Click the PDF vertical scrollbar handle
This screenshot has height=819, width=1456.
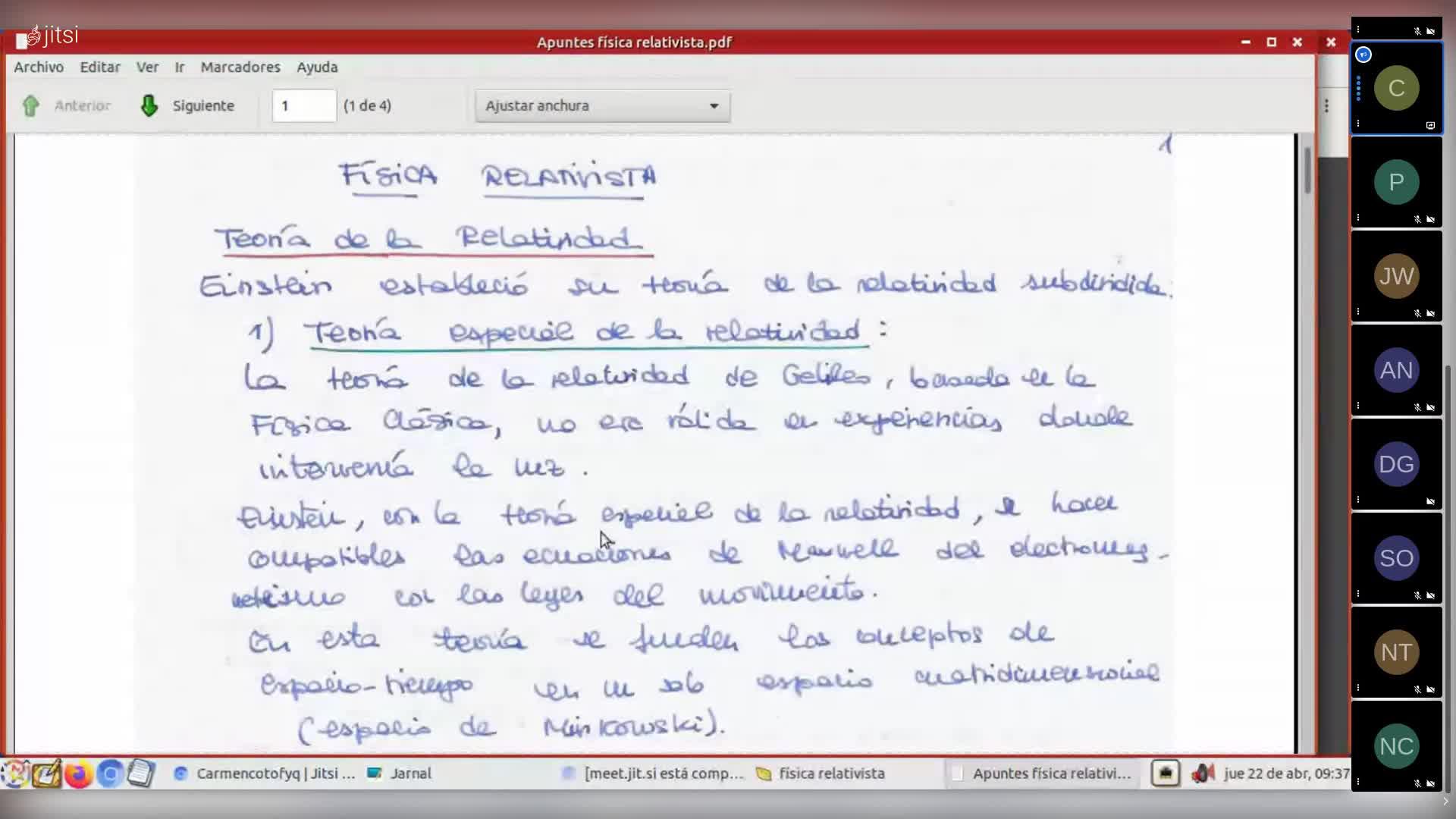click(1307, 168)
